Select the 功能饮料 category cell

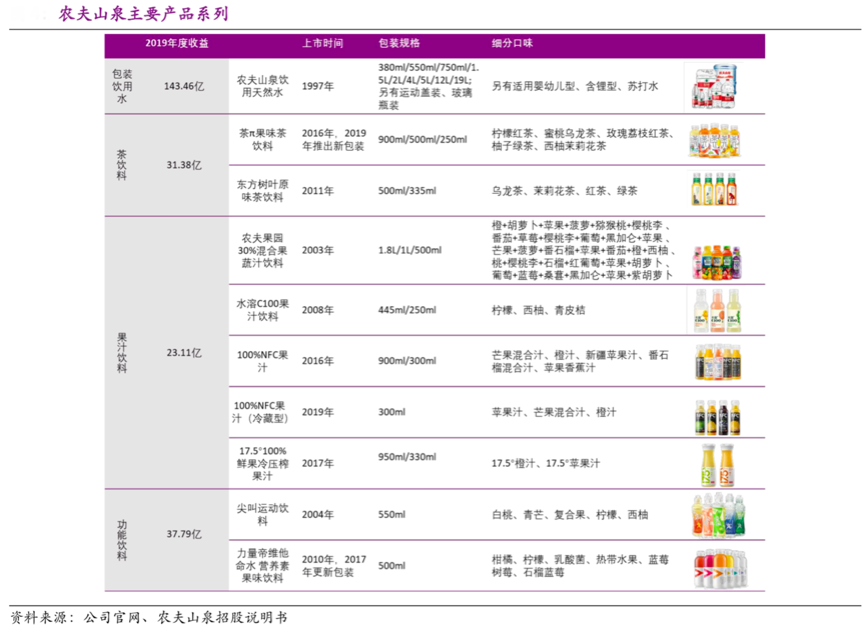pyautogui.click(x=122, y=540)
